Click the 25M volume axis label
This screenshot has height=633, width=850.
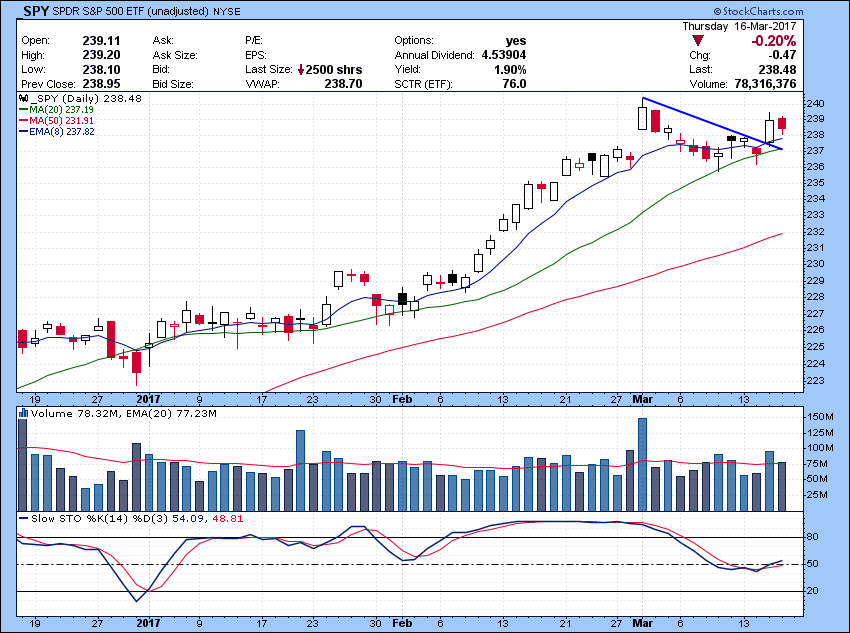(x=818, y=495)
